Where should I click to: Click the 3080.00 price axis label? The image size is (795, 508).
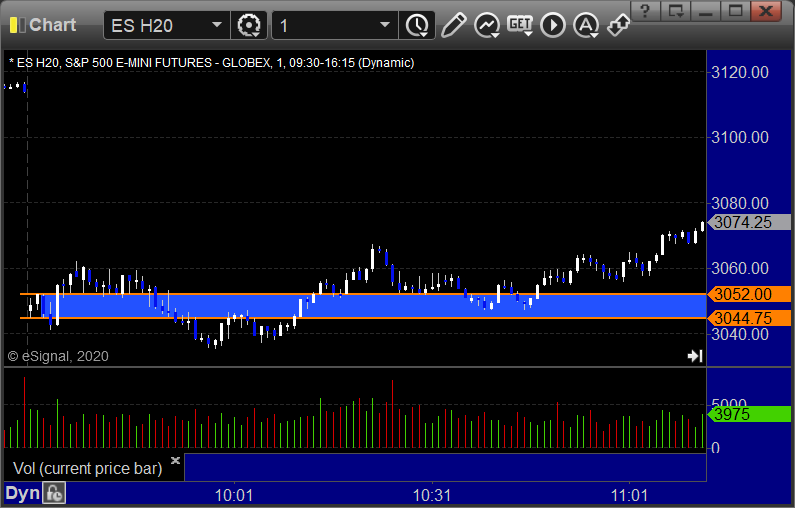pyautogui.click(x=740, y=203)
